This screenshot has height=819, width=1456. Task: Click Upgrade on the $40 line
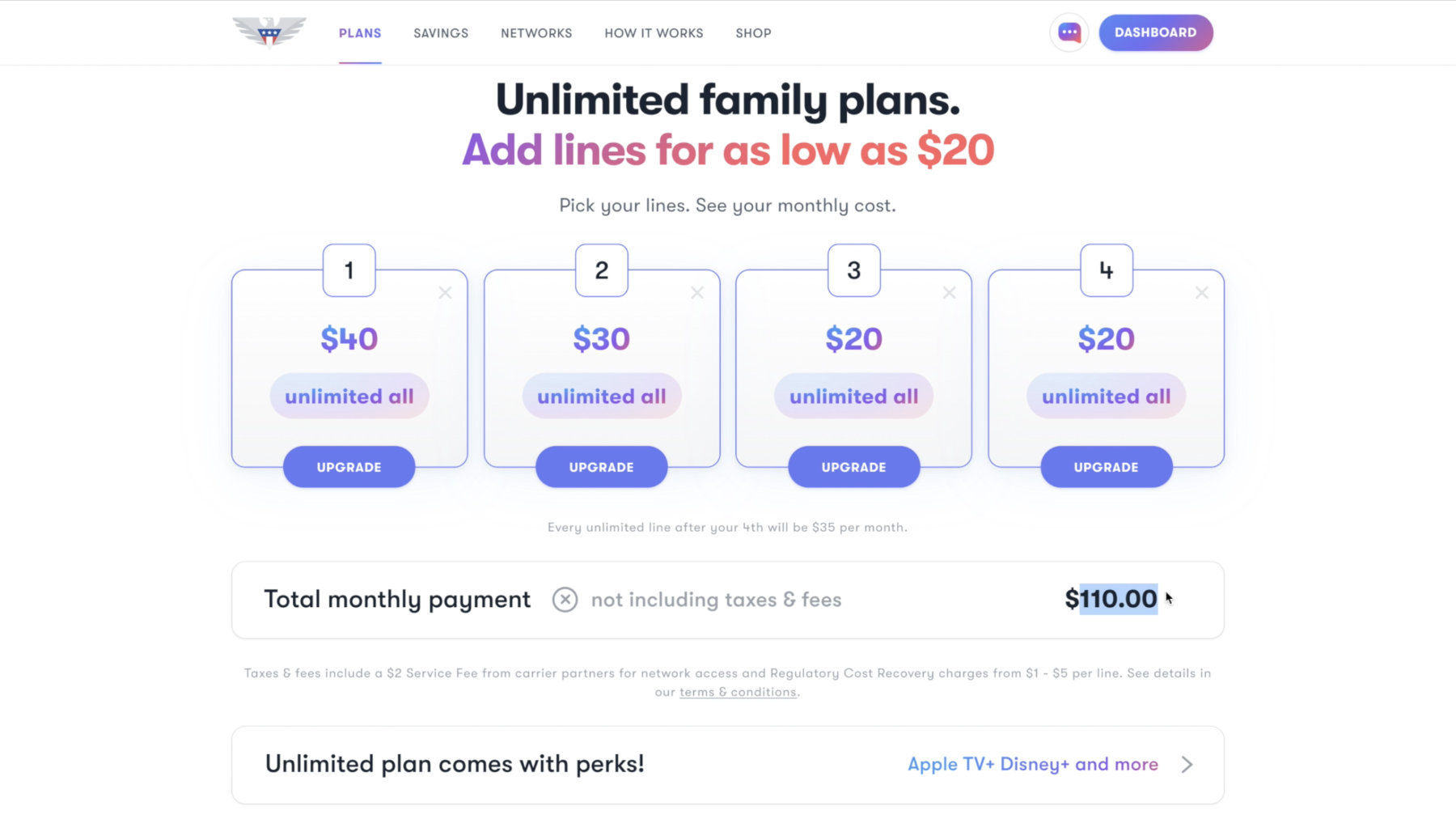pyautogui.click(x=349, y=467)
